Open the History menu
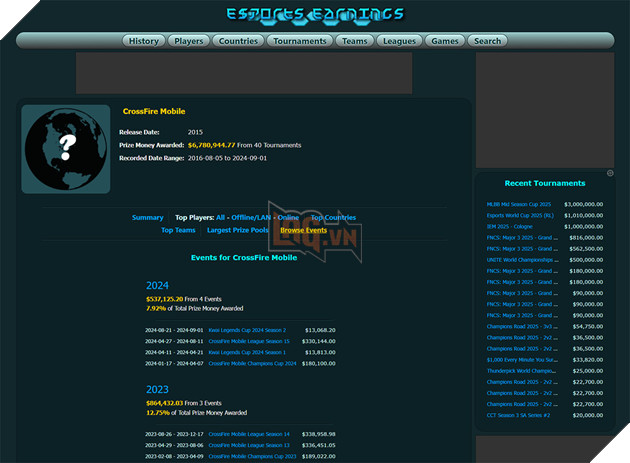The height and width of the screenshot is (463, 630). [144, 41]
